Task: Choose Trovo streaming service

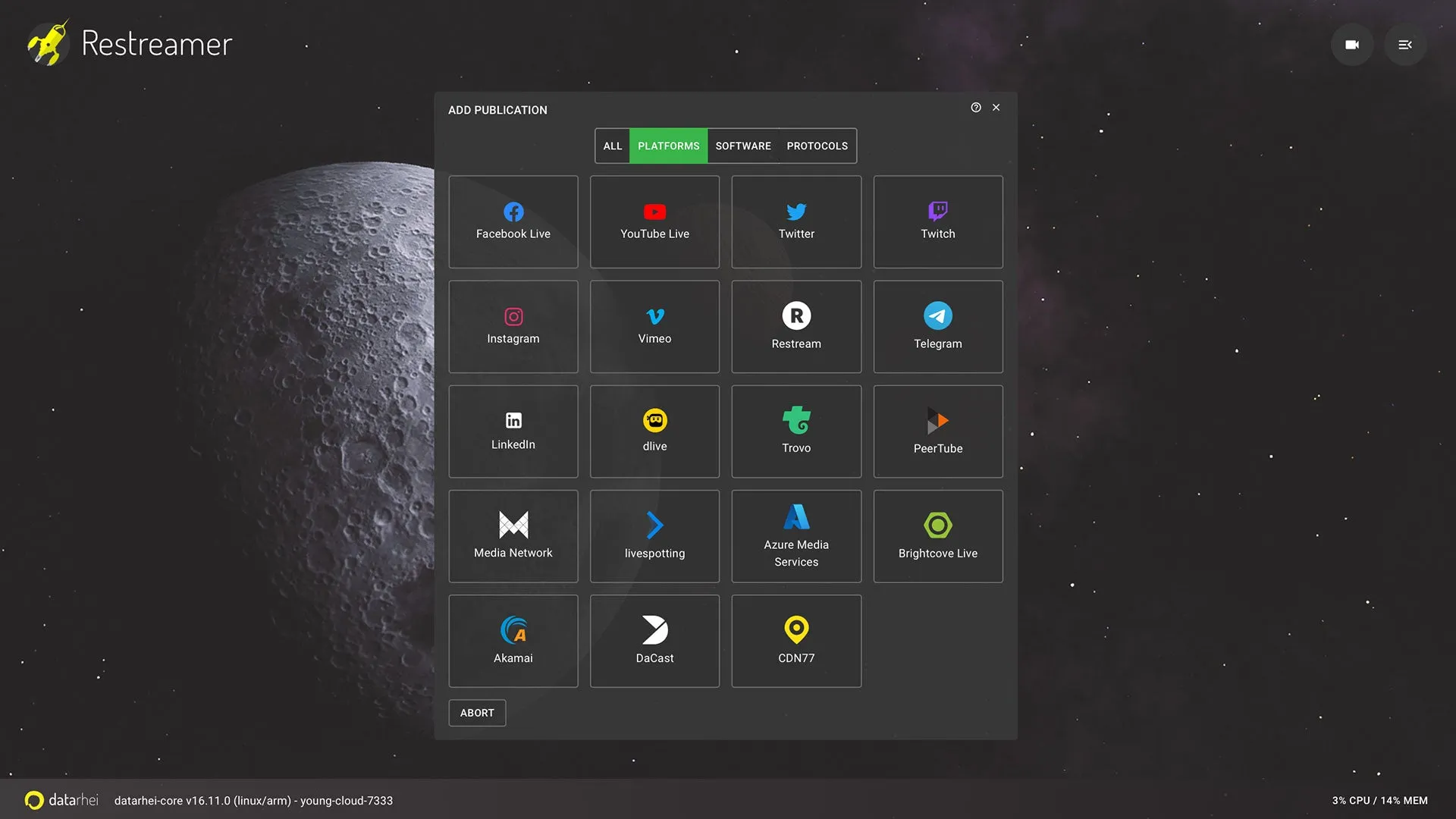Action: click(x=796, y=431)
